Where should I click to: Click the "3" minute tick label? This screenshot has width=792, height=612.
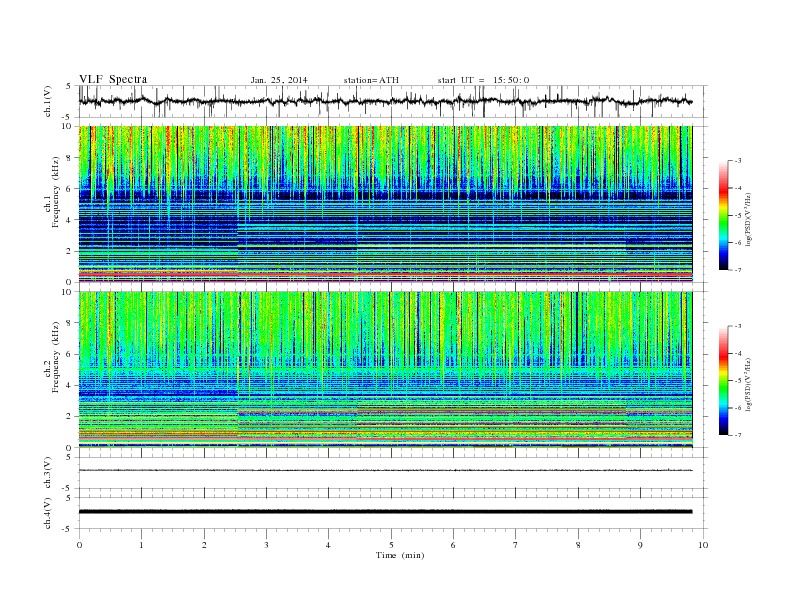[x=266, y=545]
